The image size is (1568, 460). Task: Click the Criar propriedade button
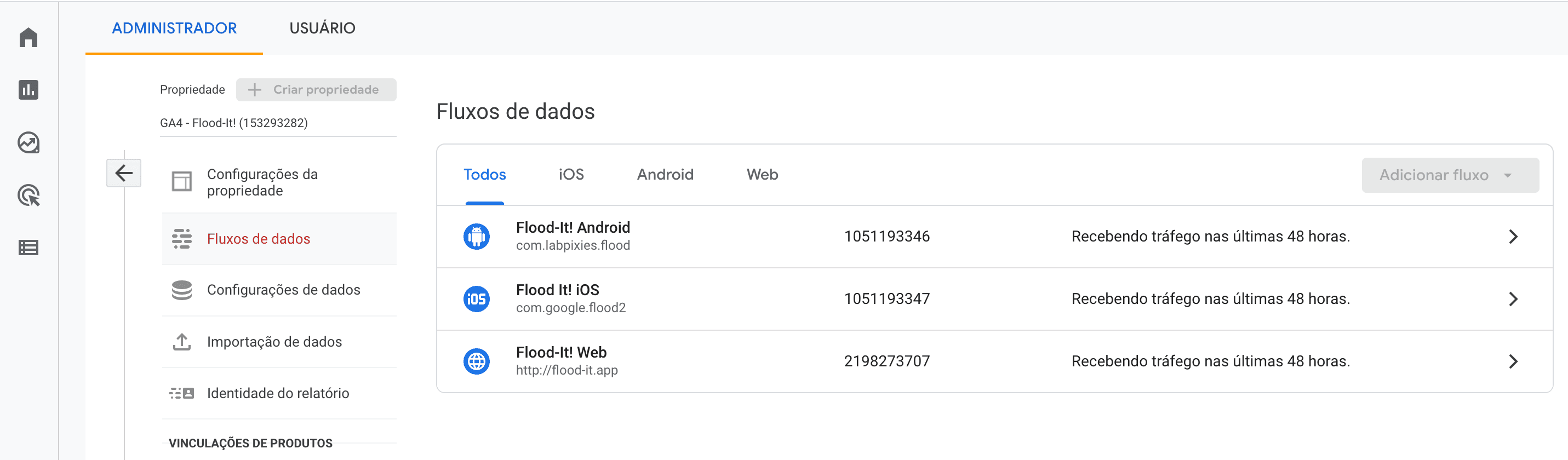pyautogui.click(x=316, y=89)
